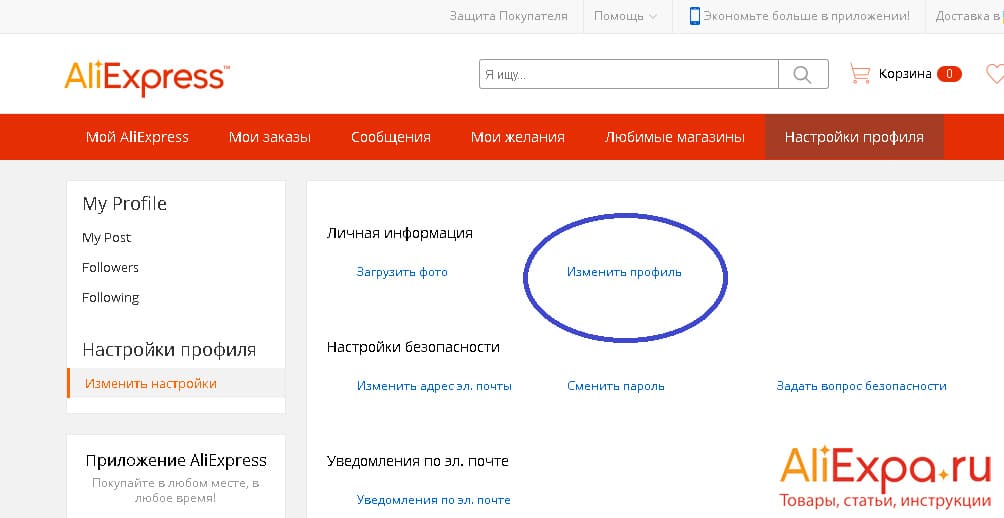The height and width of the screenshot is (518, 1004).
Task: Click the Загрузить фото link
Action: coord(402,272)
